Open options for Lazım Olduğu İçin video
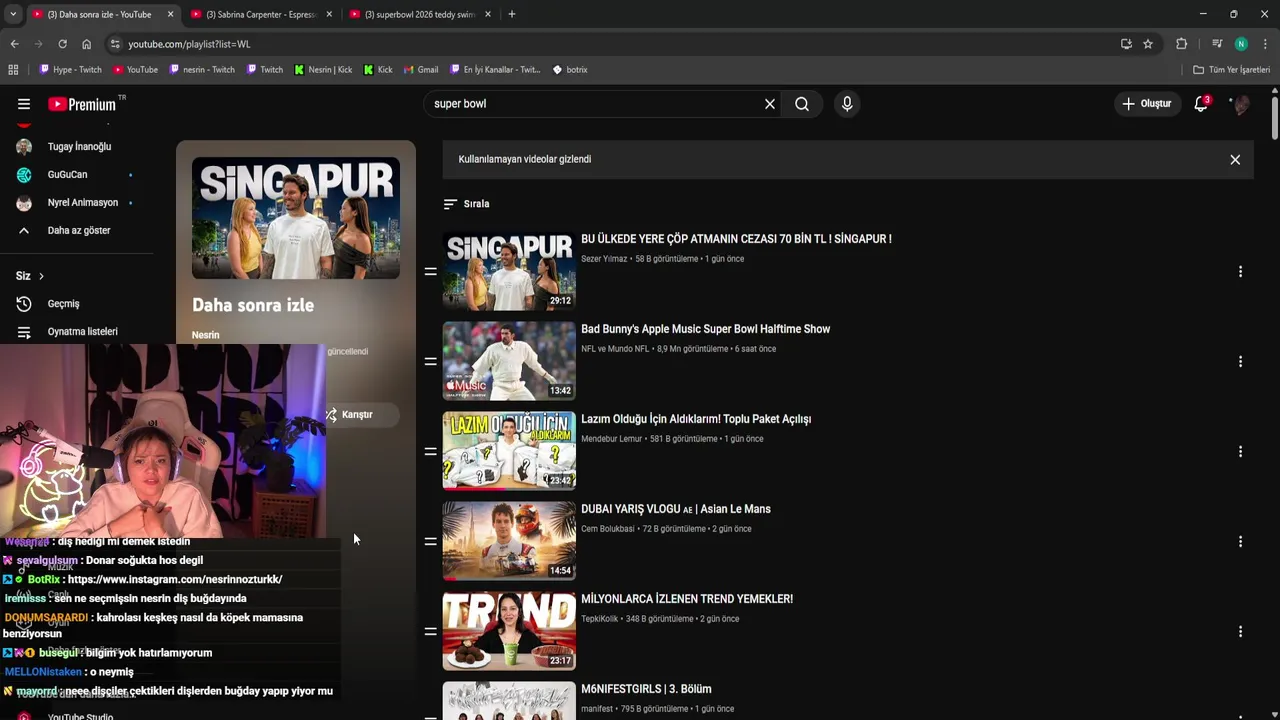The width and height of the screenshot is (1280, 720). [x=1240, y=451]
